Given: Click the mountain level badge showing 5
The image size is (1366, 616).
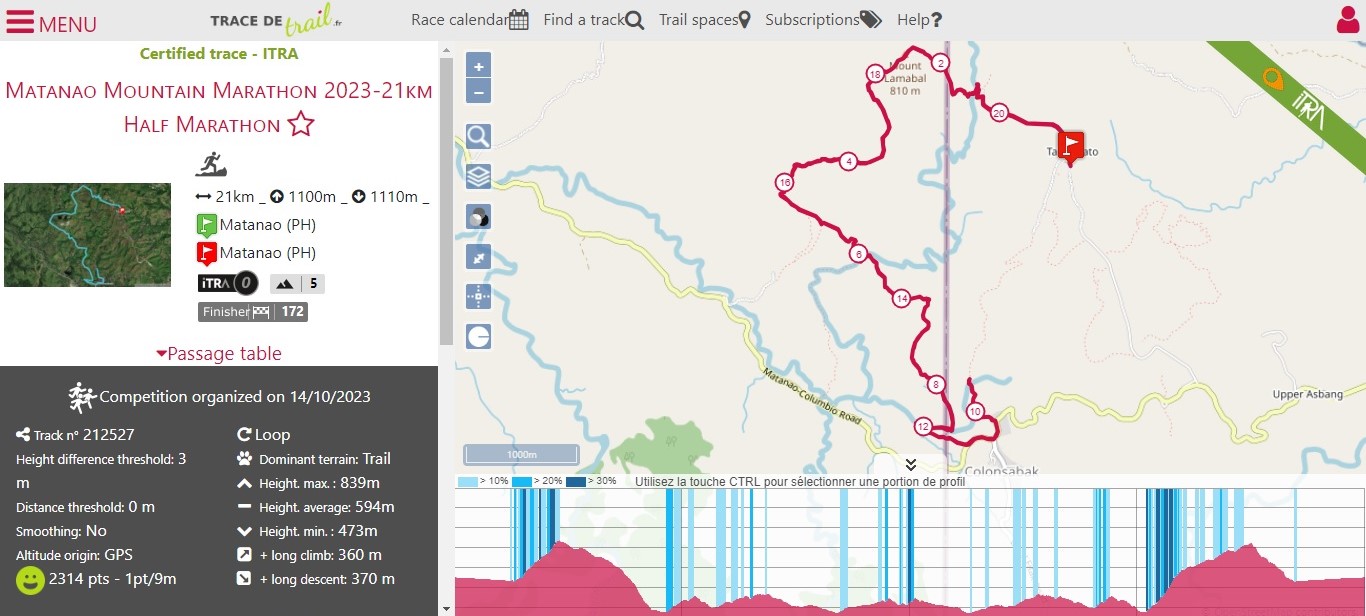Looking at the screenshot, I should [x=297, y=284].
